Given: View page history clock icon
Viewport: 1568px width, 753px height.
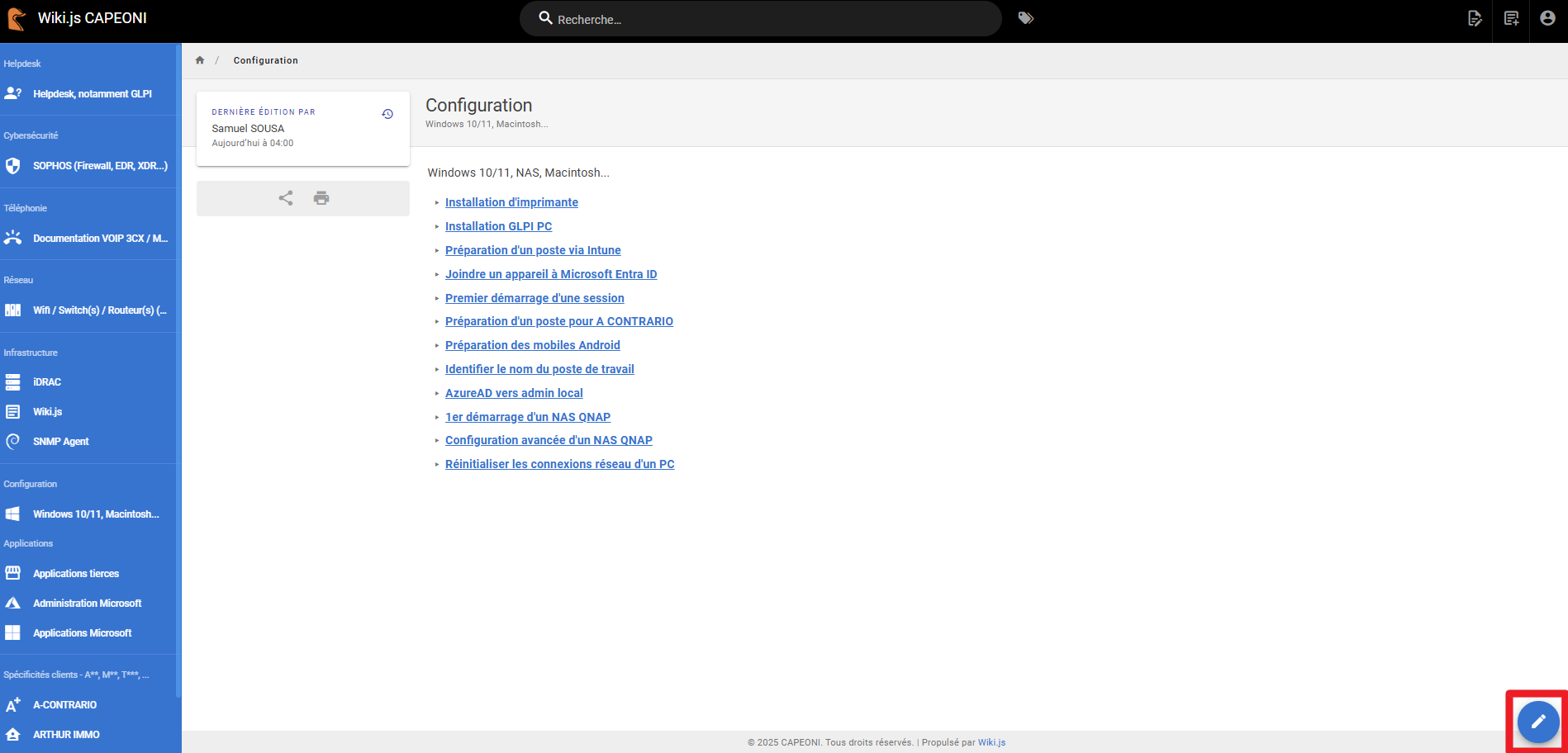Looking at the screenshot, I should pos(387,114).
